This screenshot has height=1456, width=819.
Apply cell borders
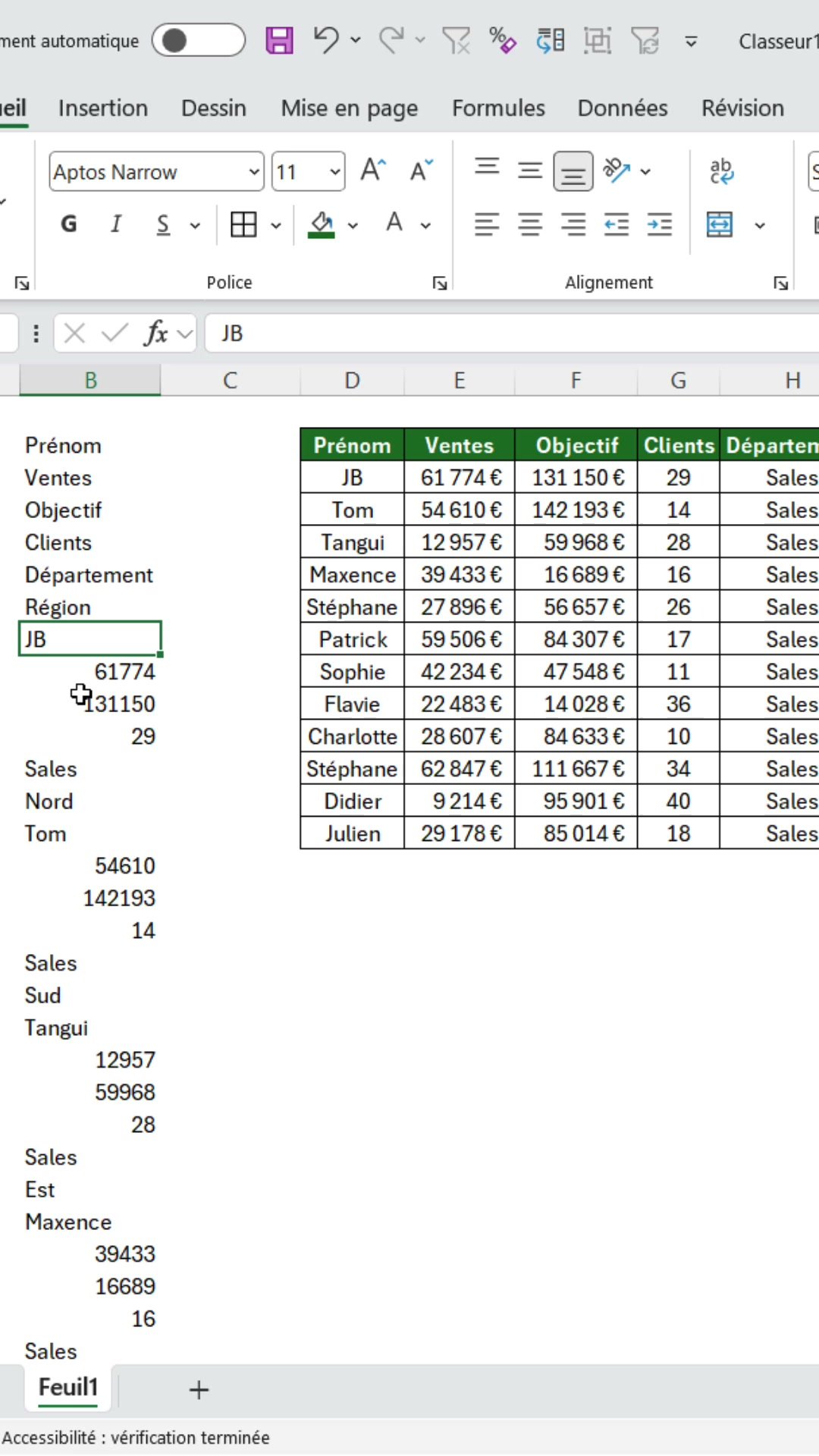(x=243, y=224)
